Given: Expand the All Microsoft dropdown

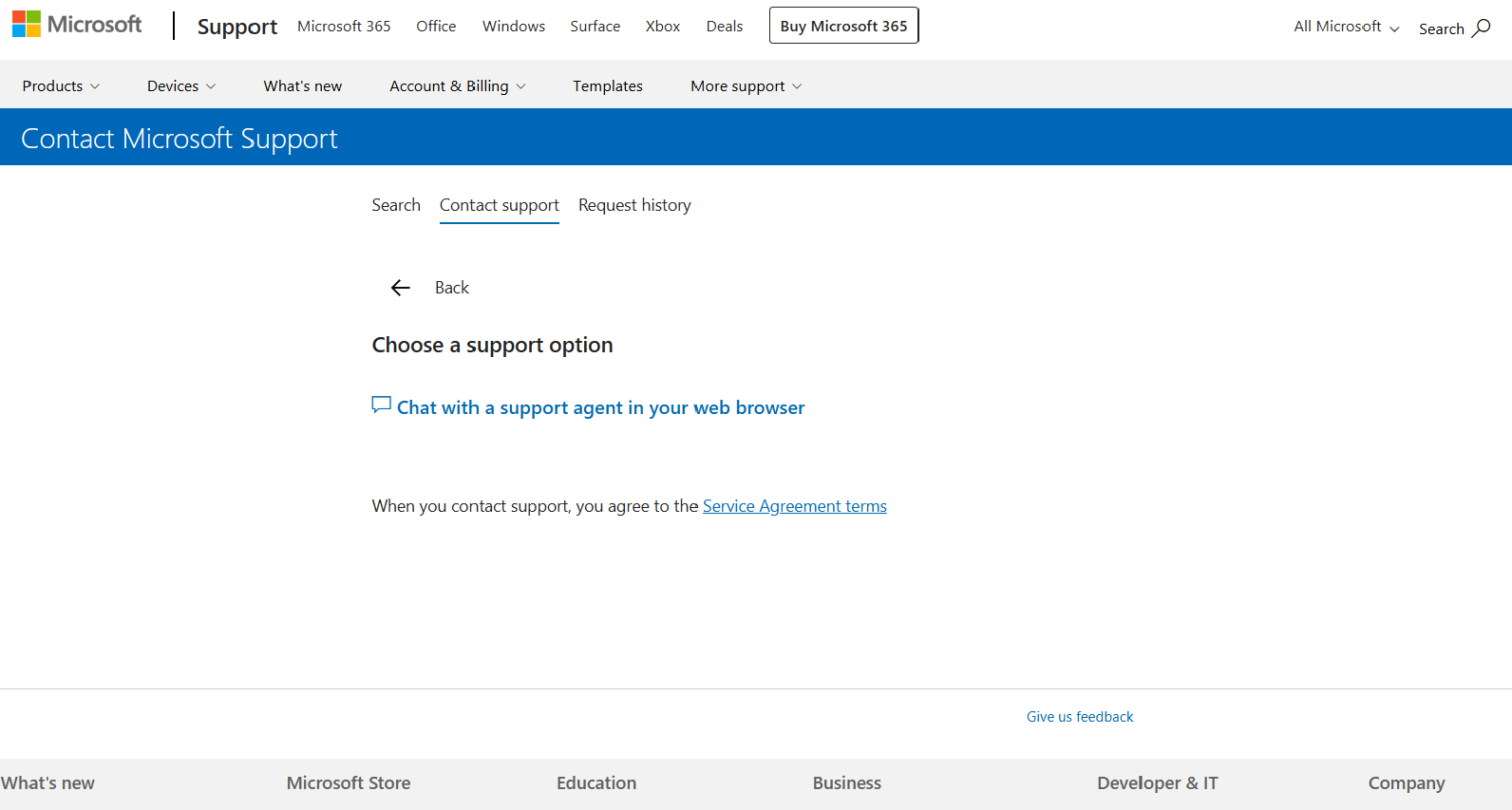Looking at the screenshot, I should click(1347, 27).
